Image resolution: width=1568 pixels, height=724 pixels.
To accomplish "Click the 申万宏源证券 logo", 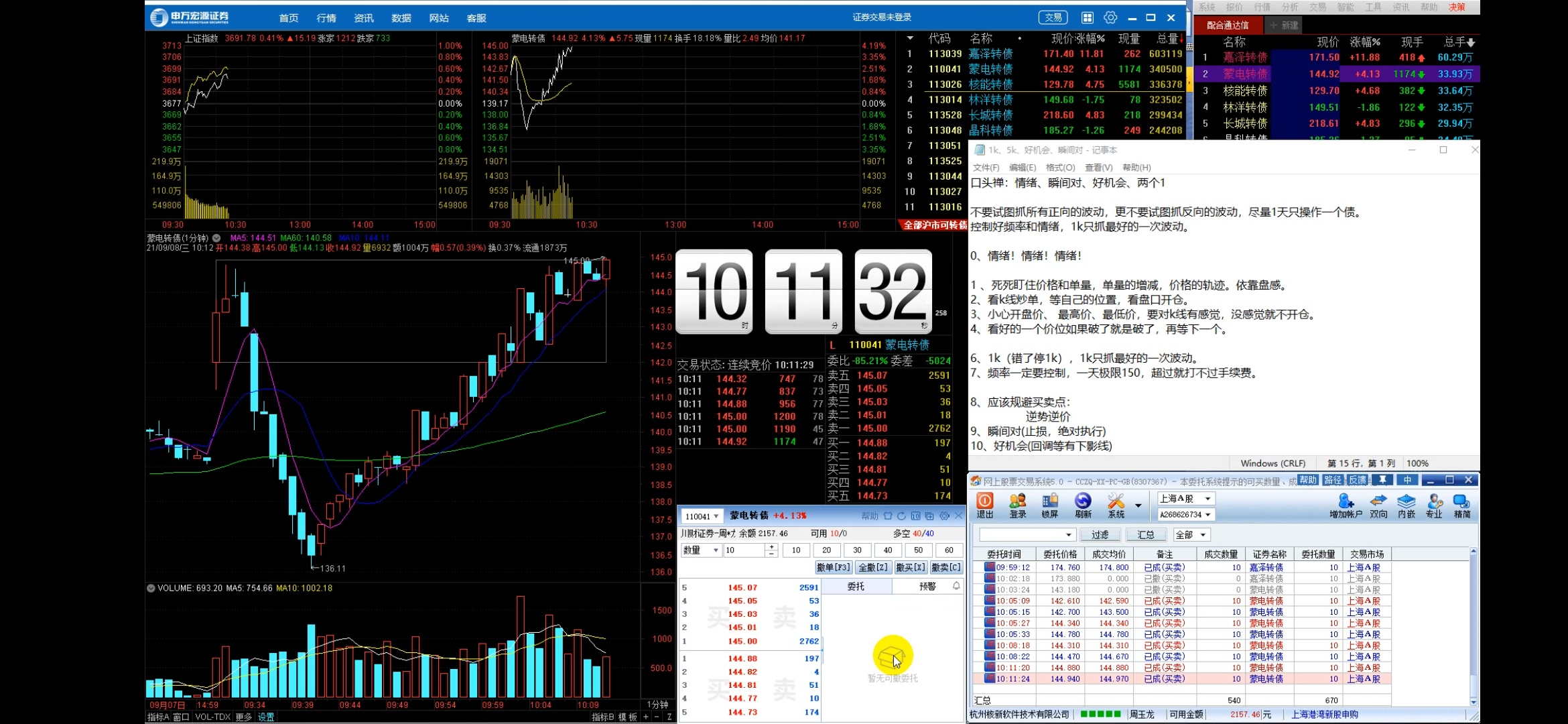I will tap(190, 17).
